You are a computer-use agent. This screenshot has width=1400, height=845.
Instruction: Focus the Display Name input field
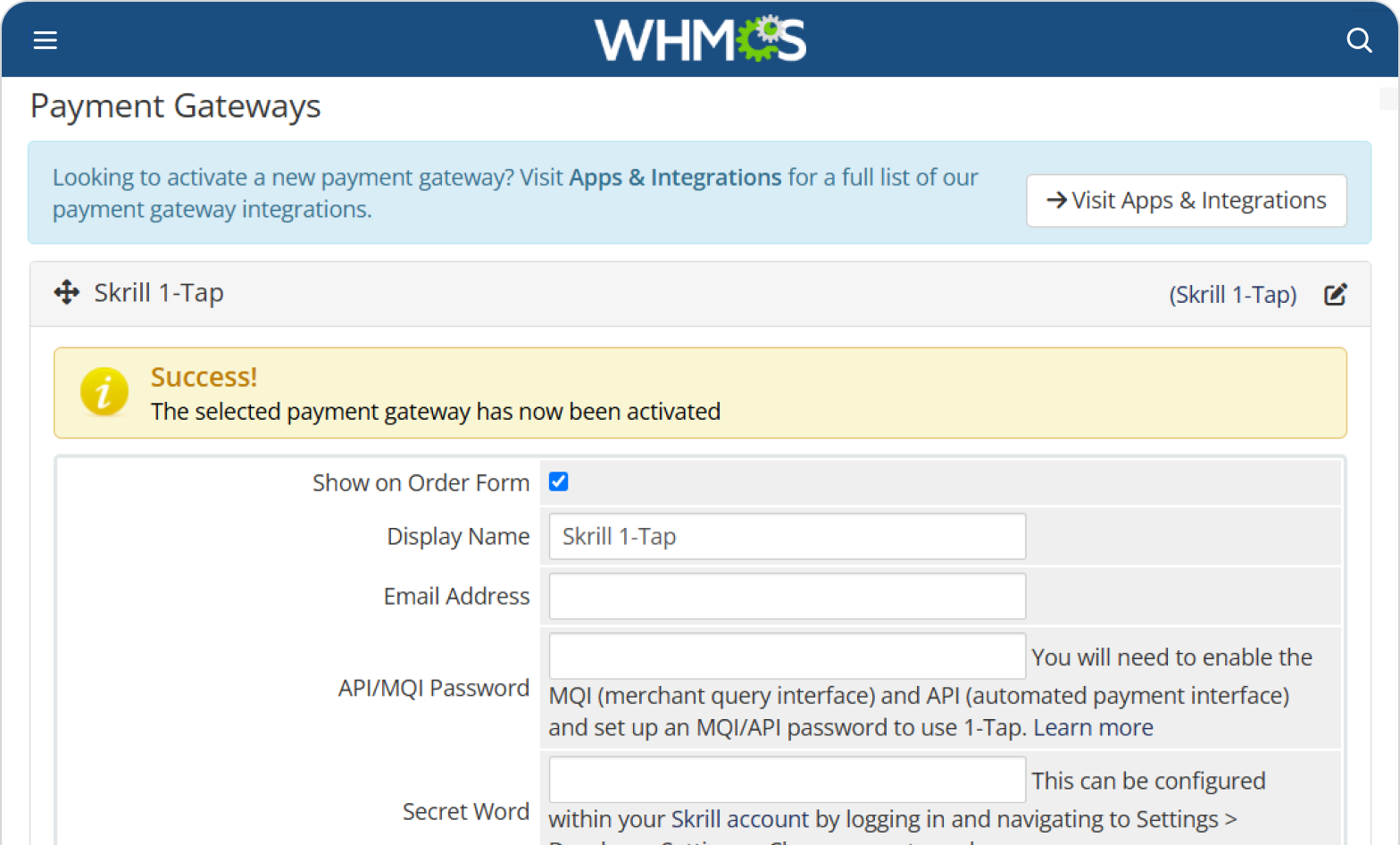point(787,537)
